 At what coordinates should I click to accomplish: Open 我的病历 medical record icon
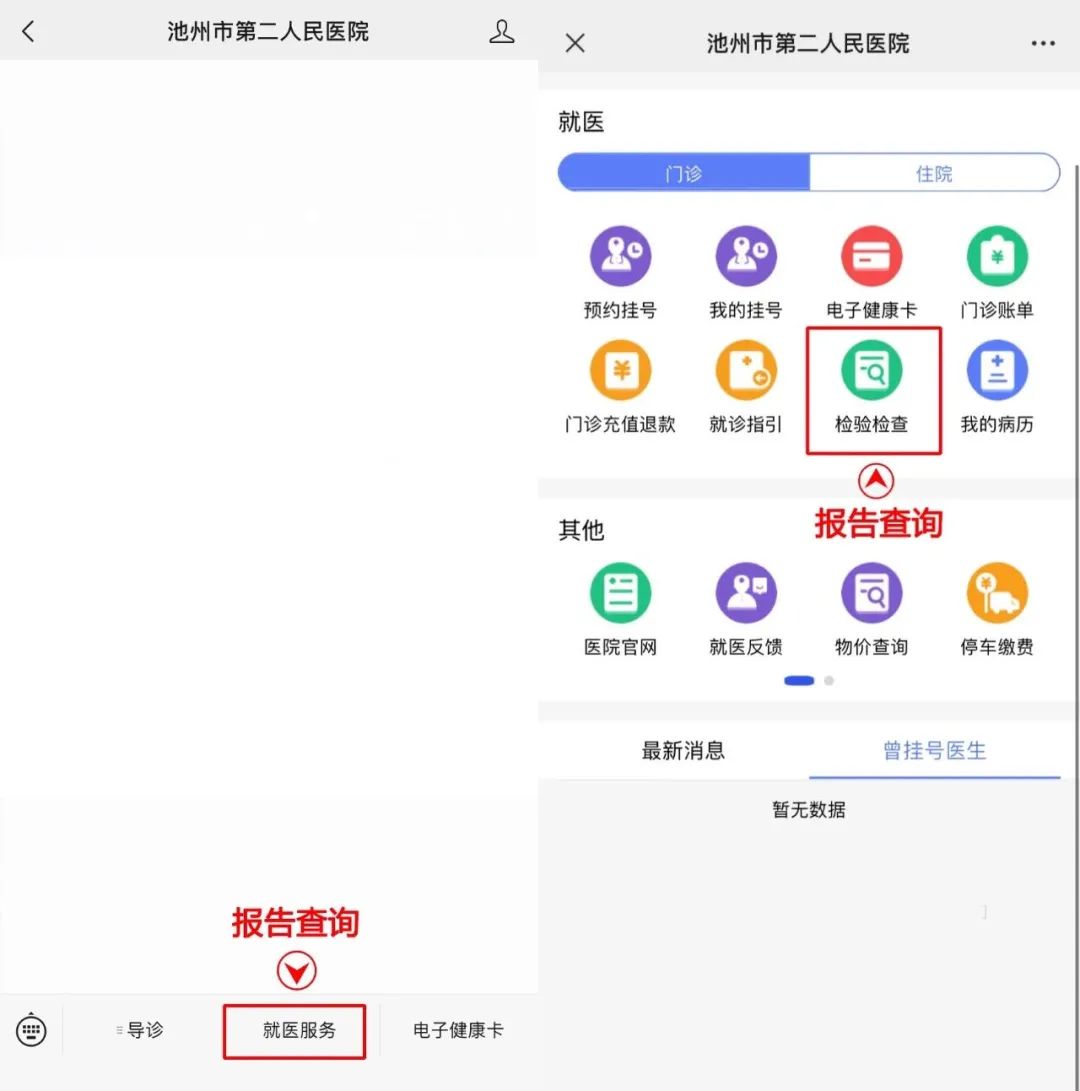pyautogui.click(x=996, y=372)
